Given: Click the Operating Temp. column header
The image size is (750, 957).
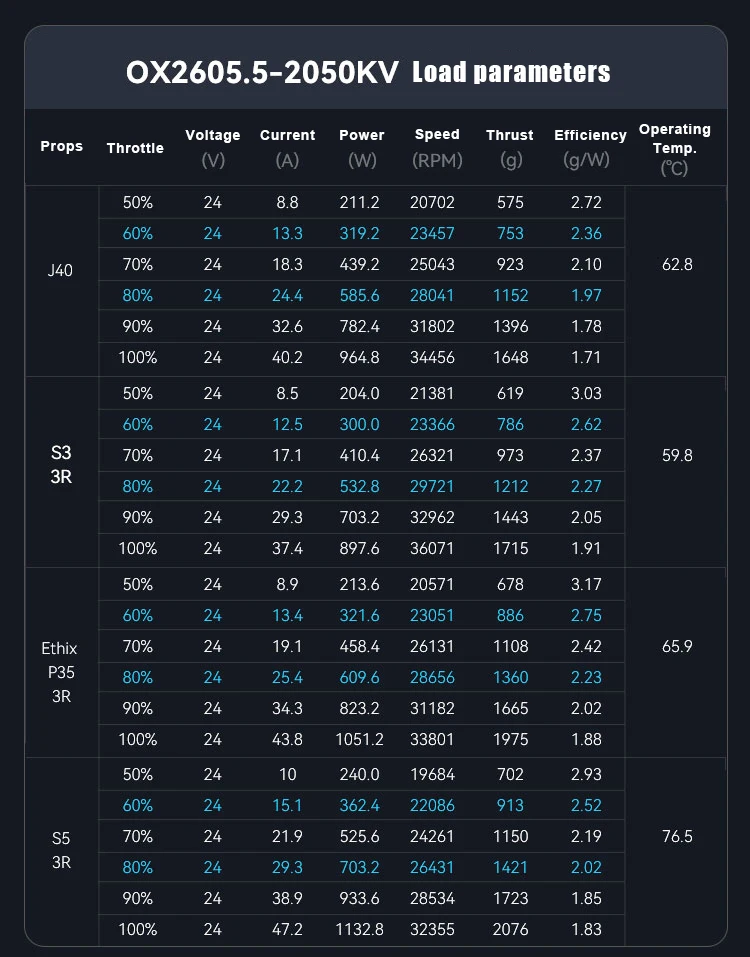Looking at the screenshot, I should 674,147.
